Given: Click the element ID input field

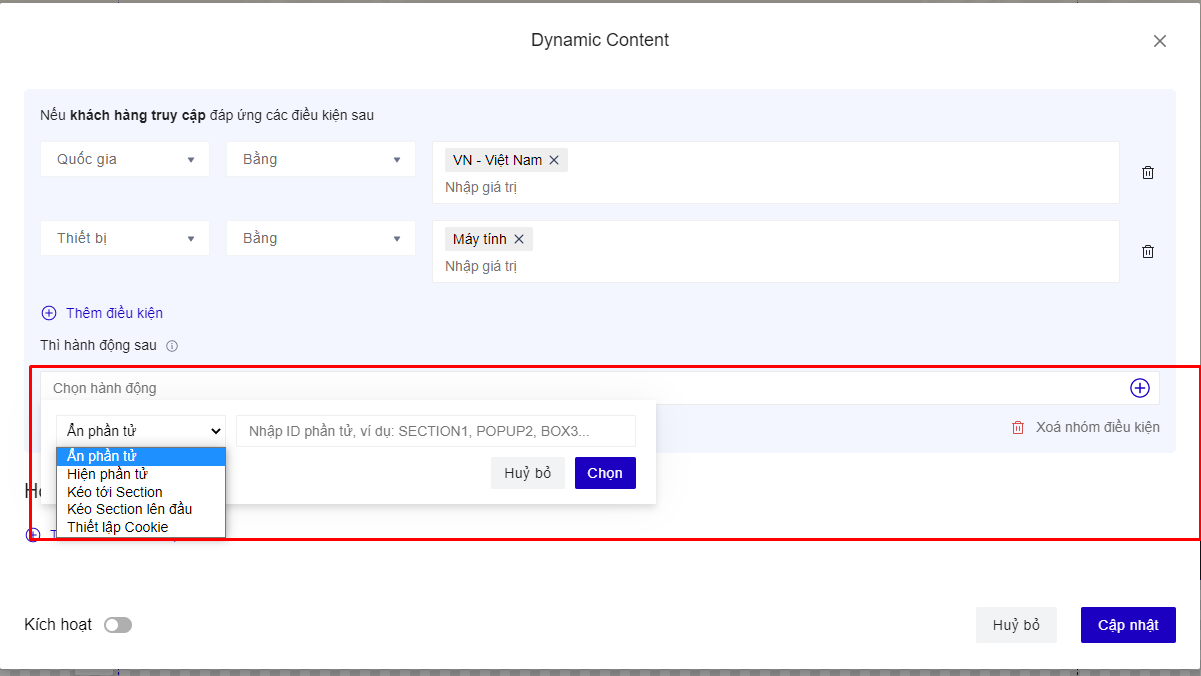Looking at the screenshot, I should [x=435, y=431].
